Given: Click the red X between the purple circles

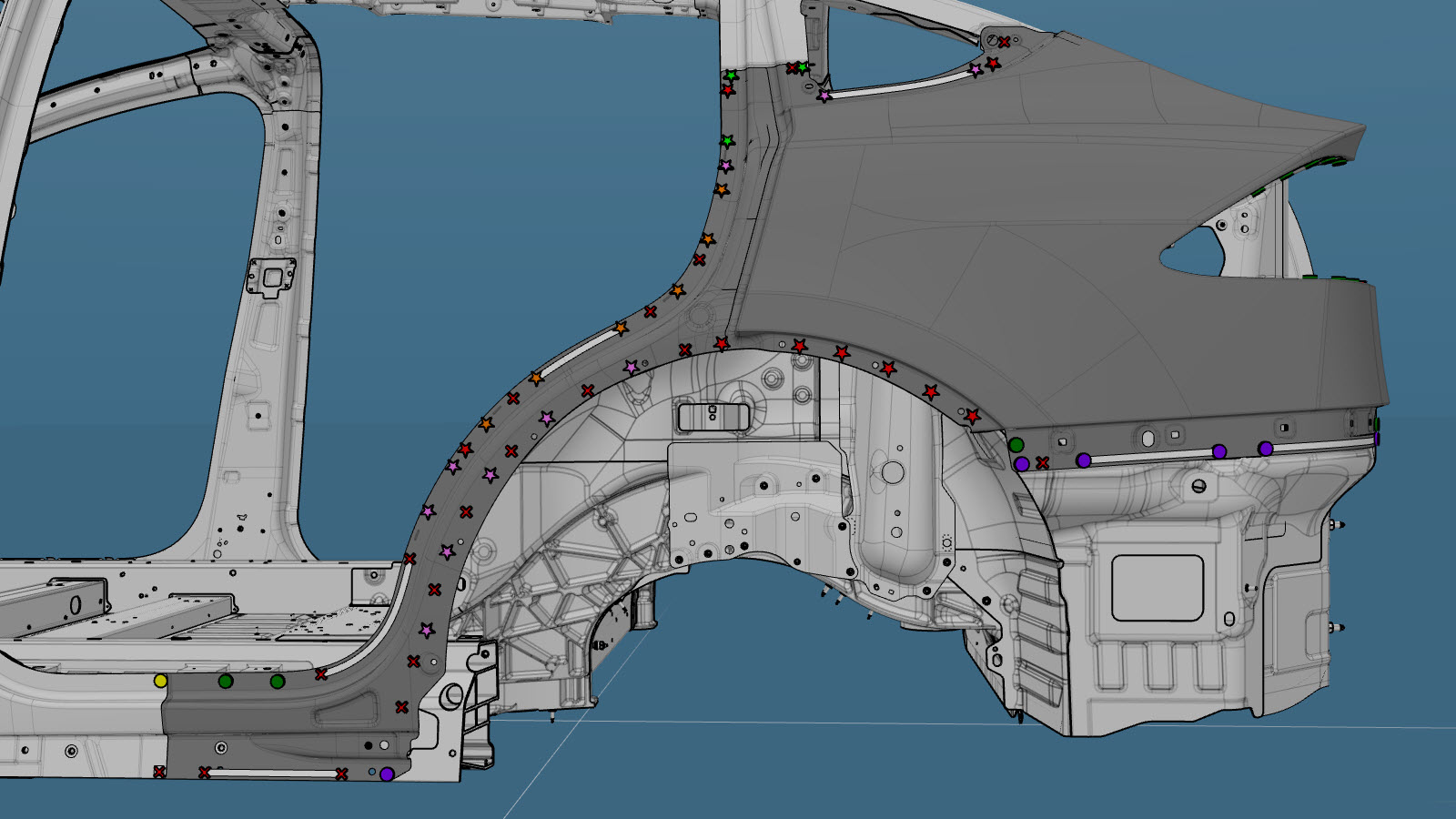Looking at the screenshot, I should [x=1043, y=463].
